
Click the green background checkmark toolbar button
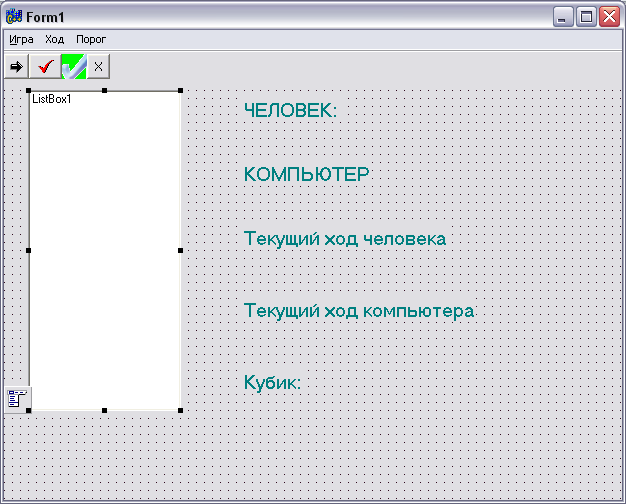(x=74, y=66)
